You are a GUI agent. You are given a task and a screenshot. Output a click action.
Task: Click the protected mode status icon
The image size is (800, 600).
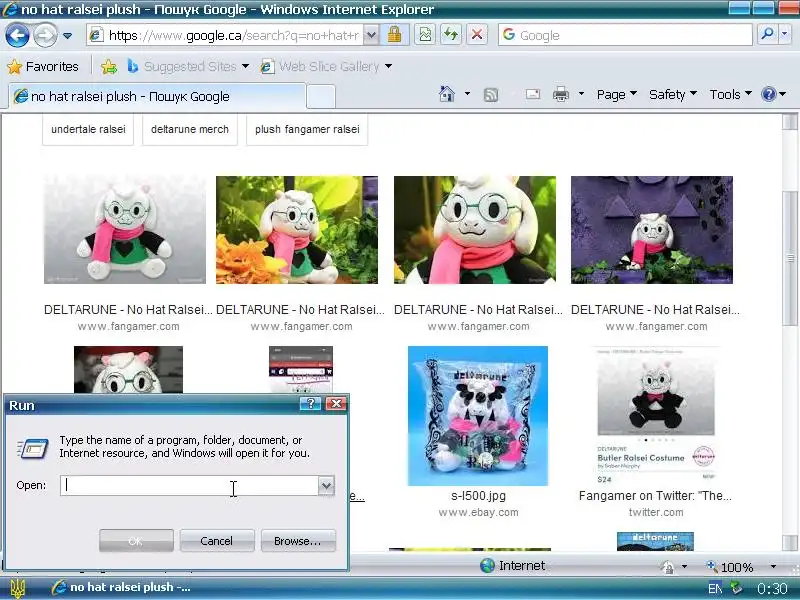coord(667,566)
